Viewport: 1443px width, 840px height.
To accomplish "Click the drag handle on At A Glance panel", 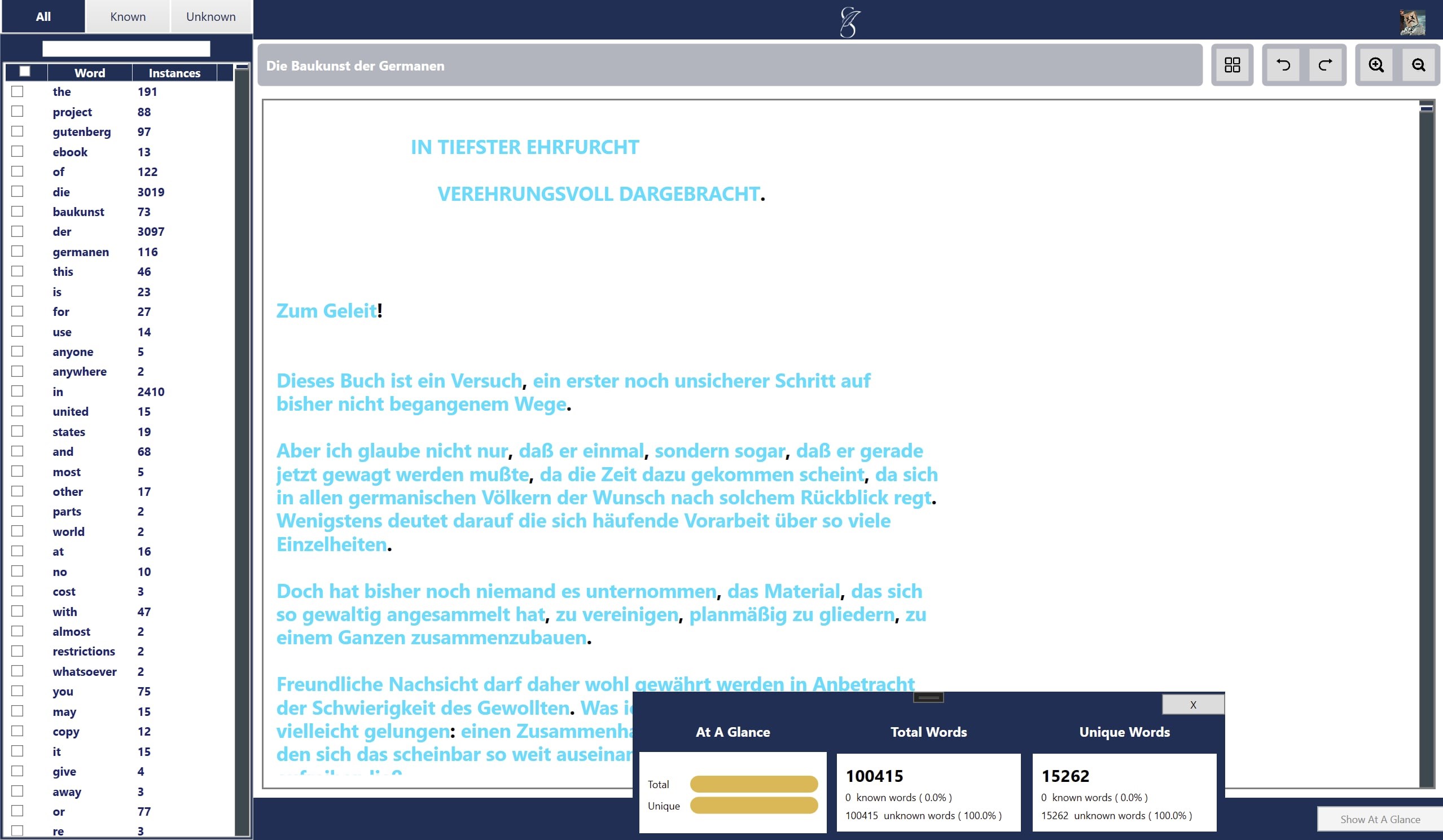I will pos(928,697).
